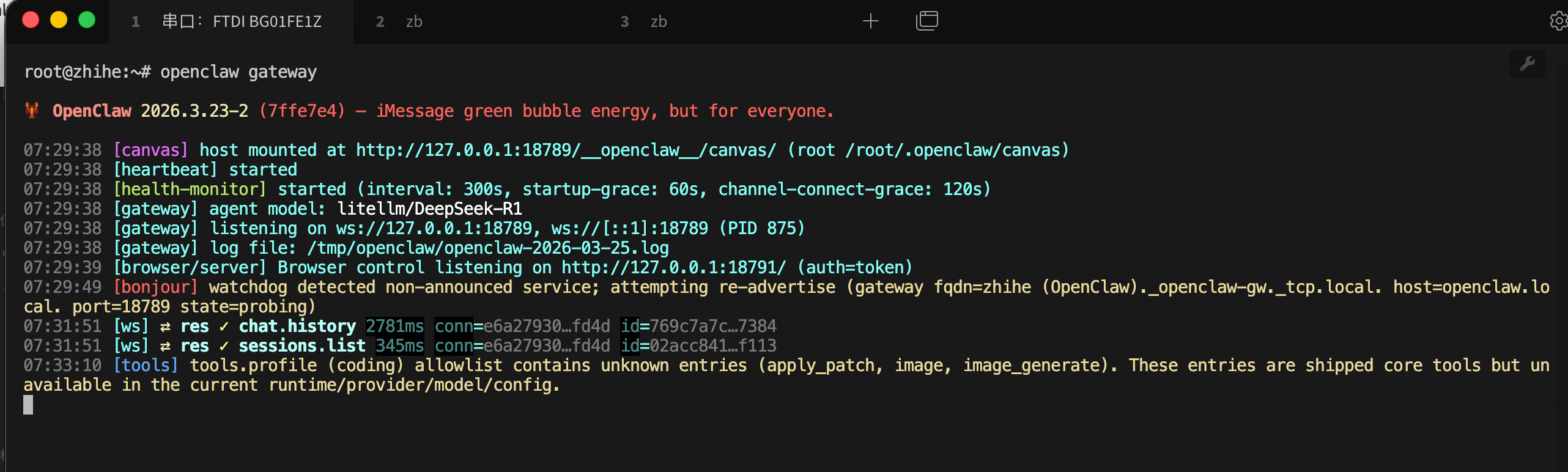Viewport: 1568px width, 472px height.
Task: Switch to tab 2 named zb
Action: [476, 22]
